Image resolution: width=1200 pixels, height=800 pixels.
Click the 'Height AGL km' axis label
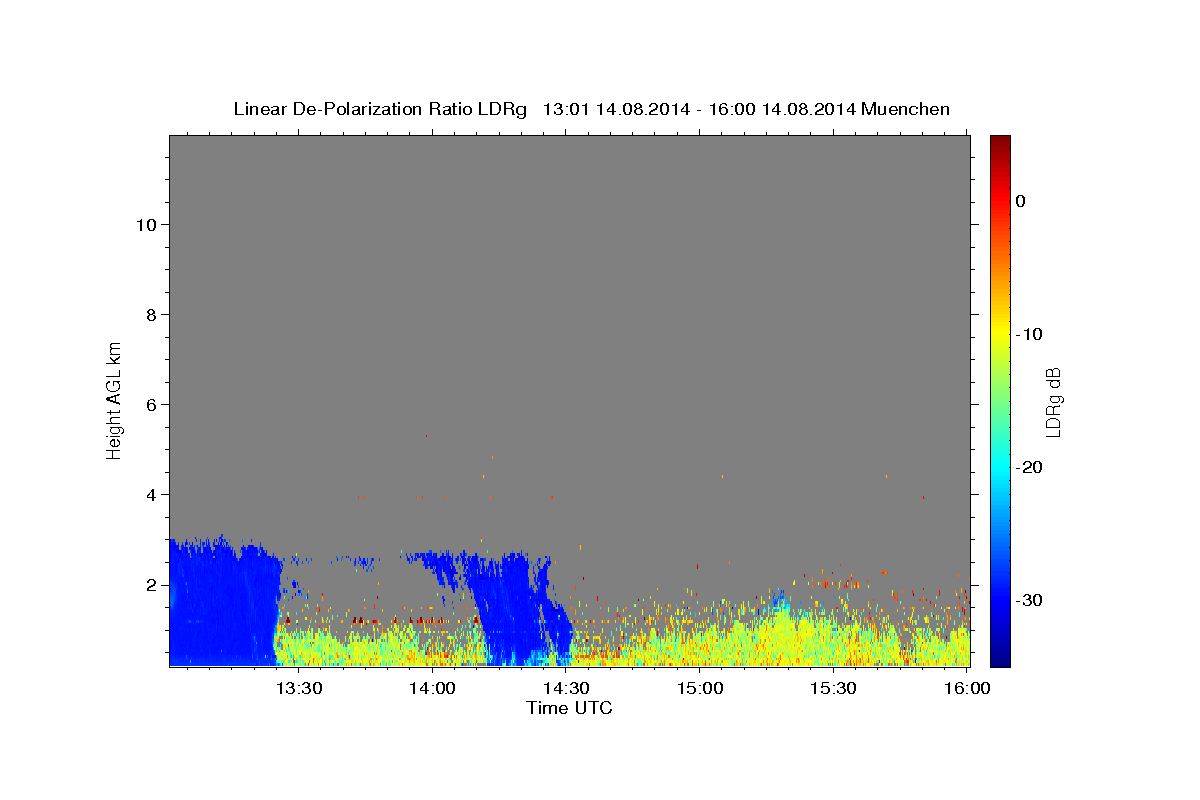(x=115, y=399)
